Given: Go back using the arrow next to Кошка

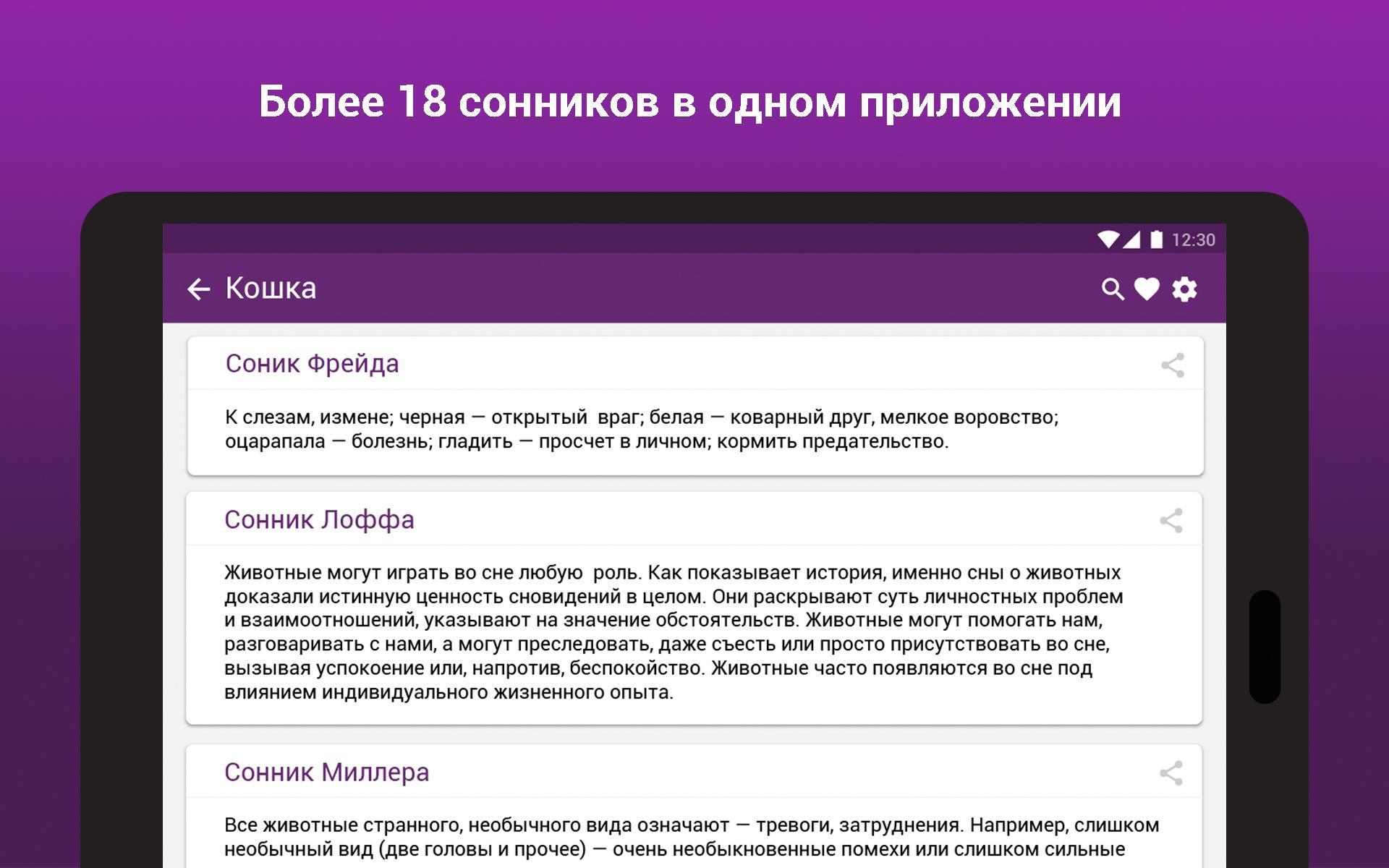Looking at the screenshot, I should point(198,289).
